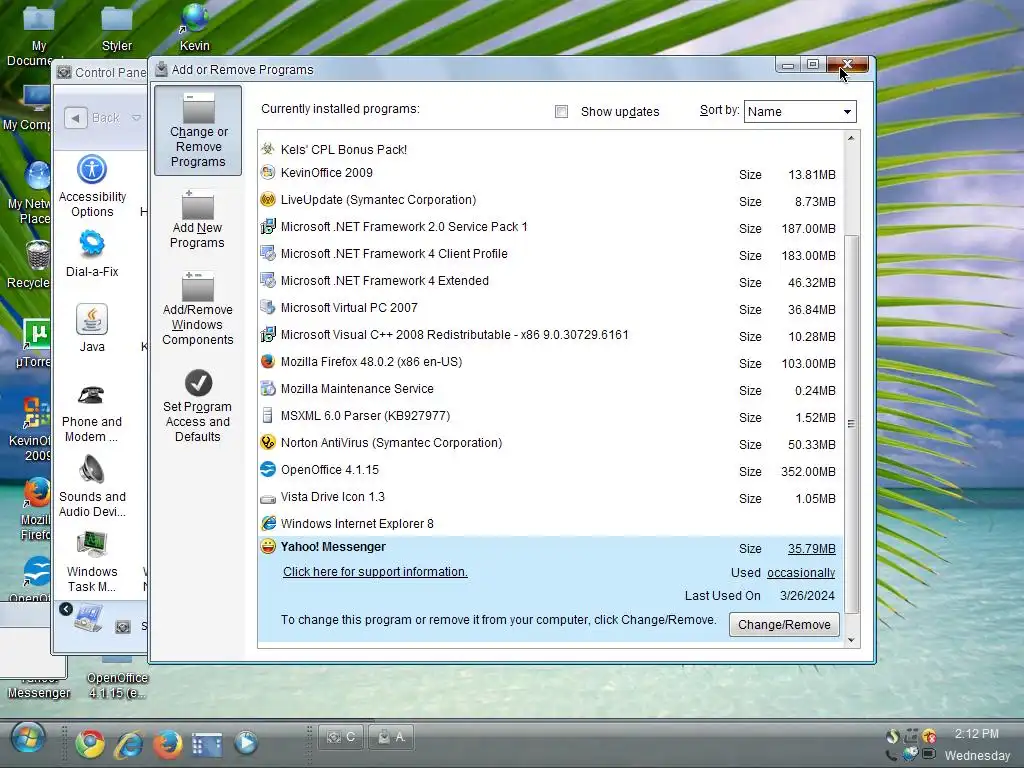Launch Internet Explorer from taskbar

[129, 744]
